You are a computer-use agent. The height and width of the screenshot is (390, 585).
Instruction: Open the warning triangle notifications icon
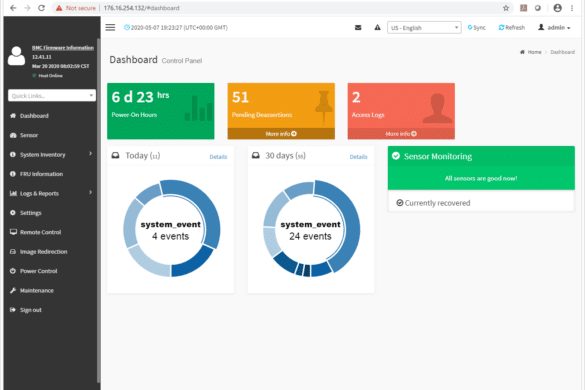[378, 27]
